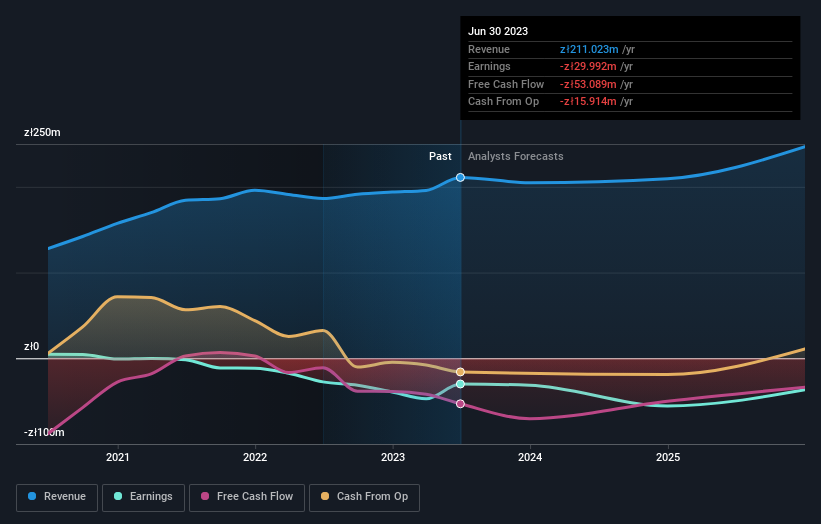Click the teal Earnings legend dot
Viewport: 821px width, 524px height.
[118, 496]
